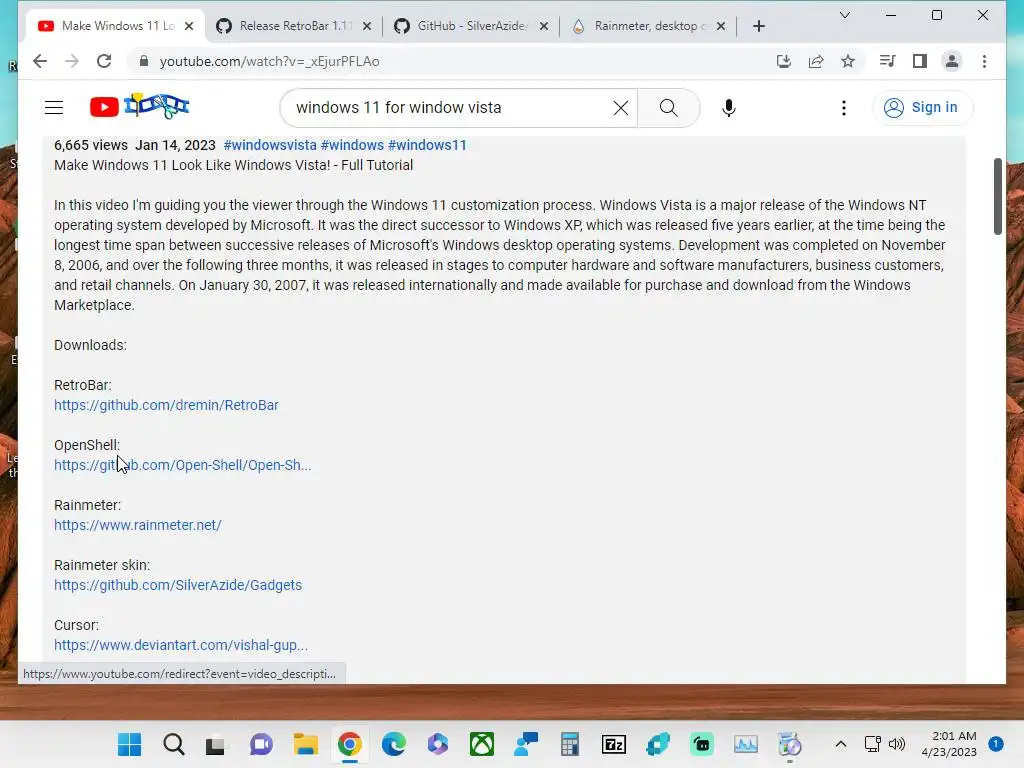Close the GitHub - SilverAzide tab
Viewport: 1024px width, 768px height.
pyautogui.click(x=544, y=26)
